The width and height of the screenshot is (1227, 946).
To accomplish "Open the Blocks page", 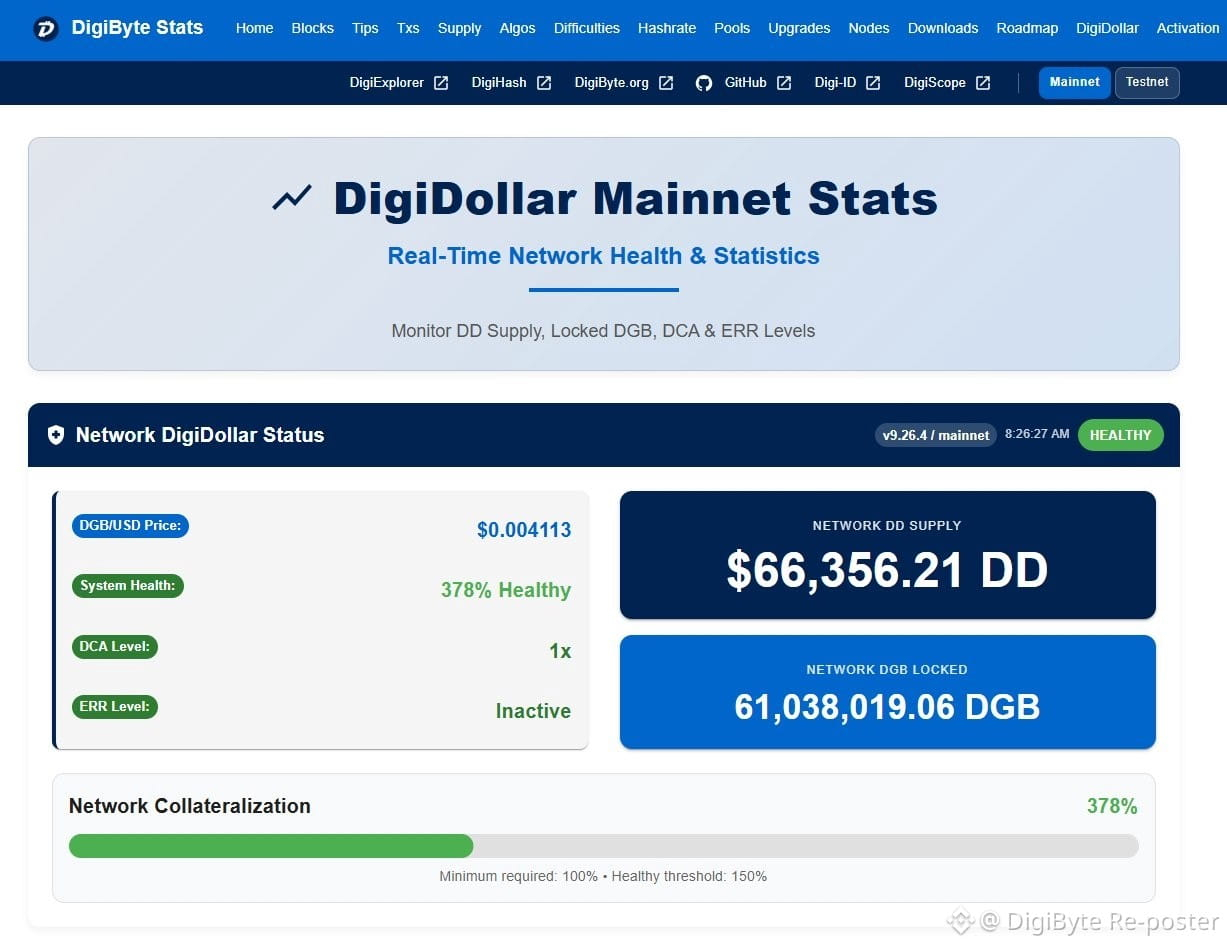I will [313, 28].
